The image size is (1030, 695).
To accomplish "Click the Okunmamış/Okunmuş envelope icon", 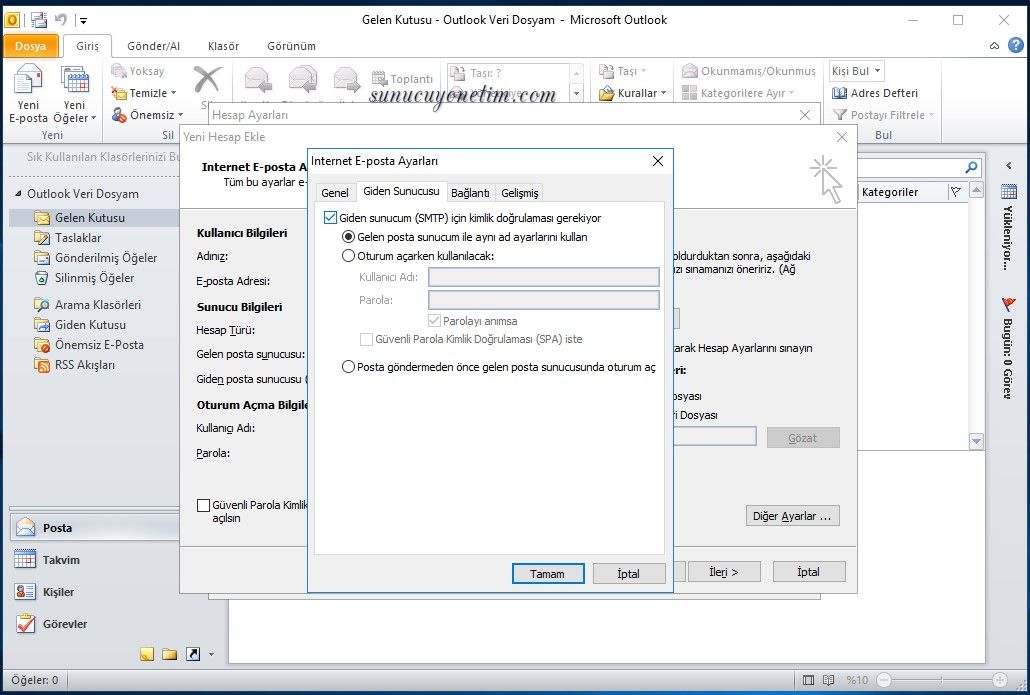I will pos(689,71).
